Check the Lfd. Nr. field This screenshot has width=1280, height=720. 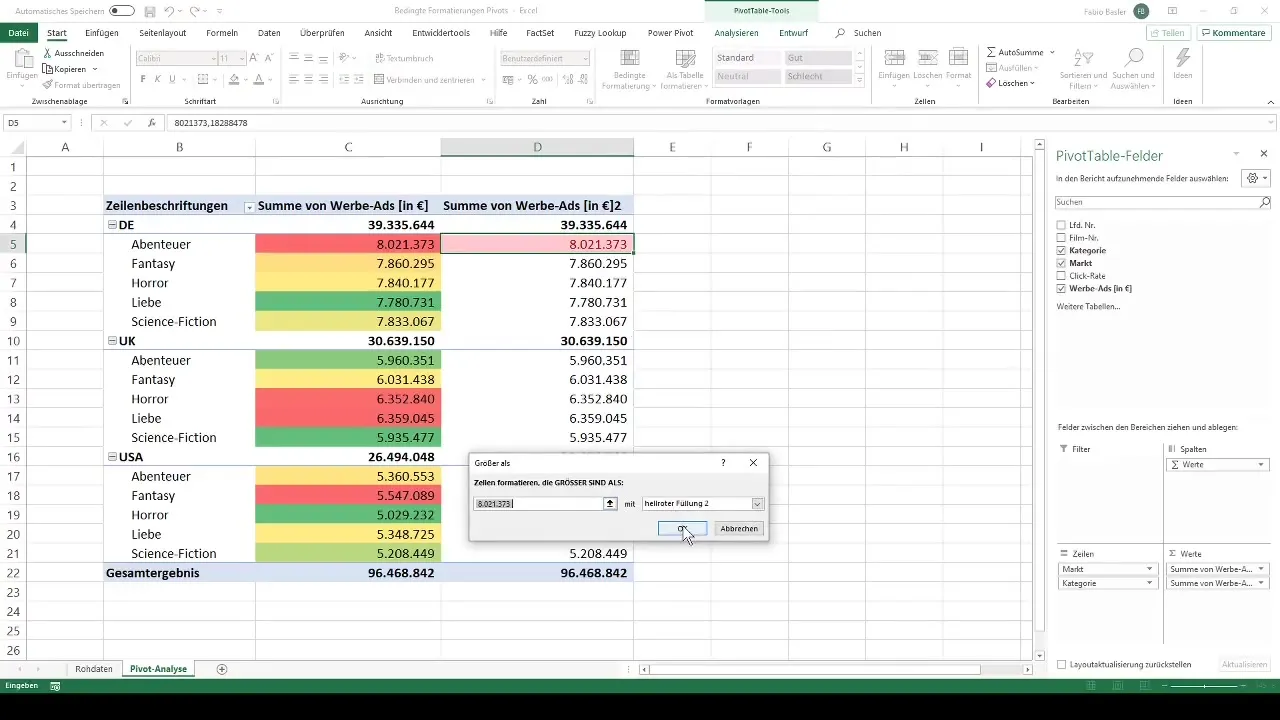pyautogui.click(x=1061, y=225)
